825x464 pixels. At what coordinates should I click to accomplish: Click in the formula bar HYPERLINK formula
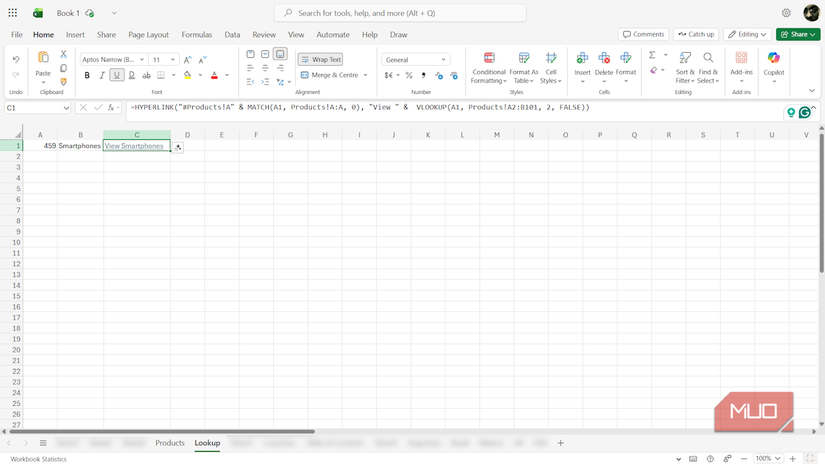click(x=360, y=107)
